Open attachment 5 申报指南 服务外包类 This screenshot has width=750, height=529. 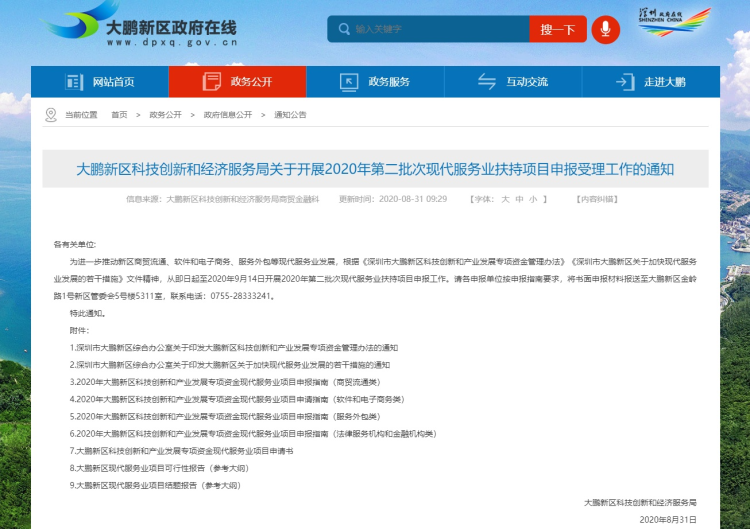(x=225, y=417)
